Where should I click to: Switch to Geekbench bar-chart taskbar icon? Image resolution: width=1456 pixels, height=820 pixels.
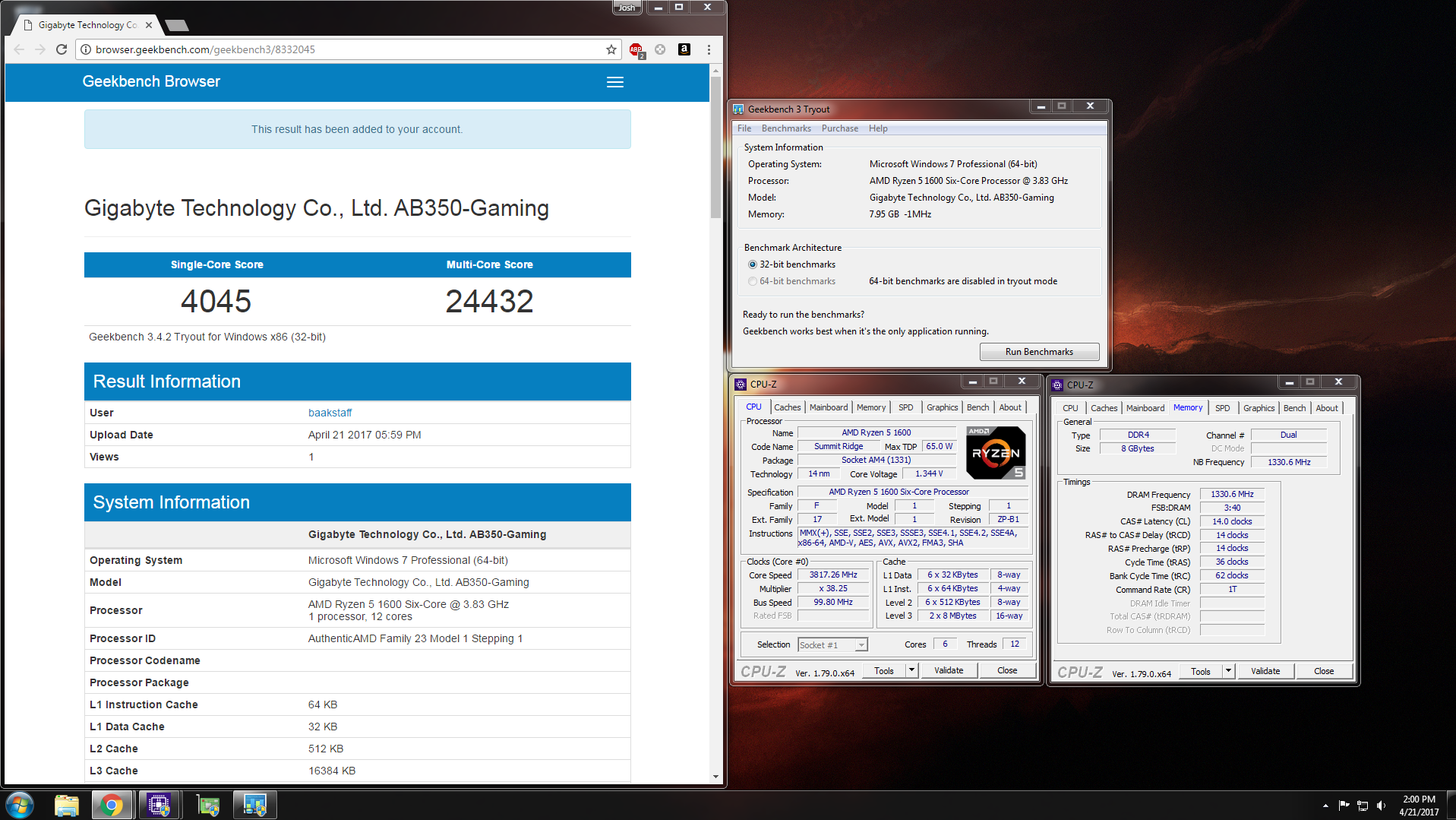254,805
